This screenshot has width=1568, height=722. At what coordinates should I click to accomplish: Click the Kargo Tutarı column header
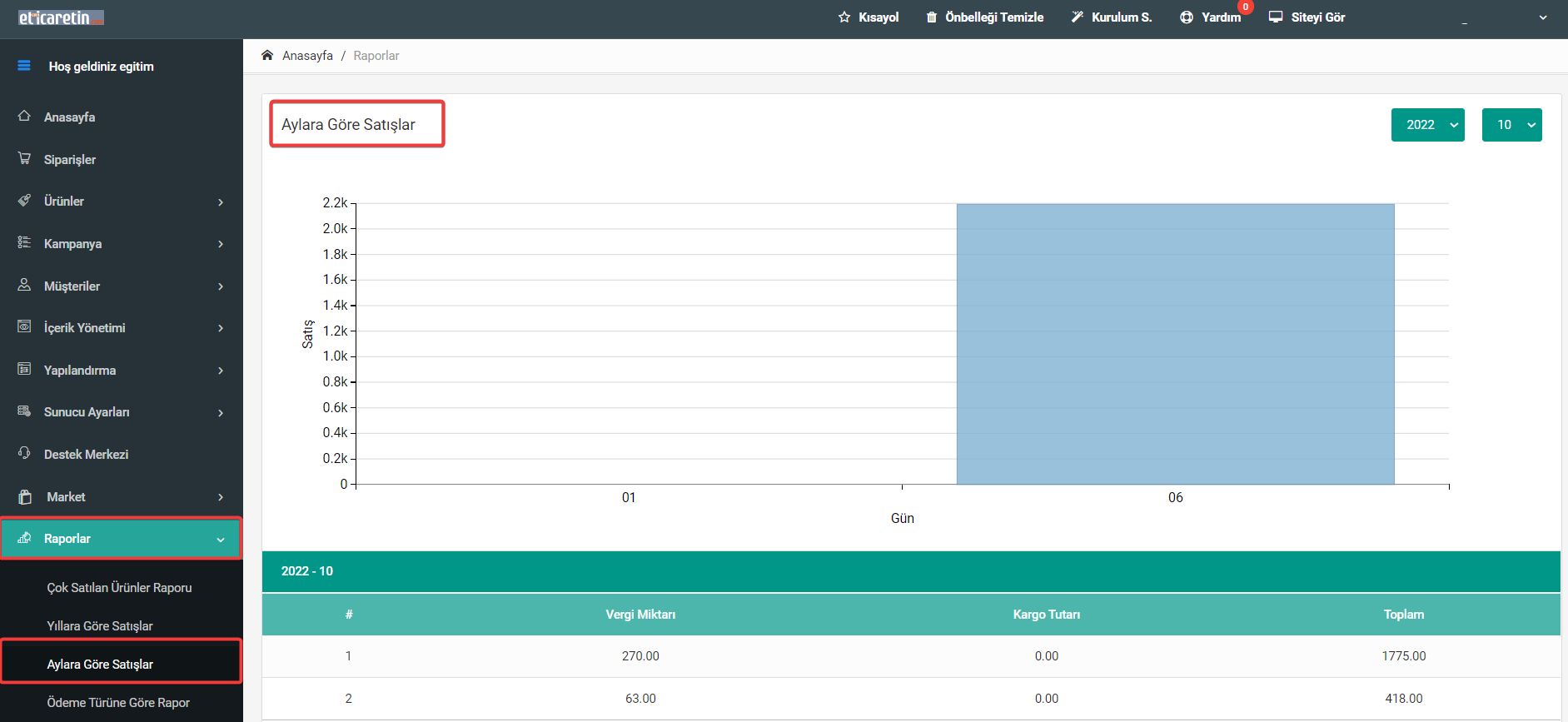(1047, 614)
